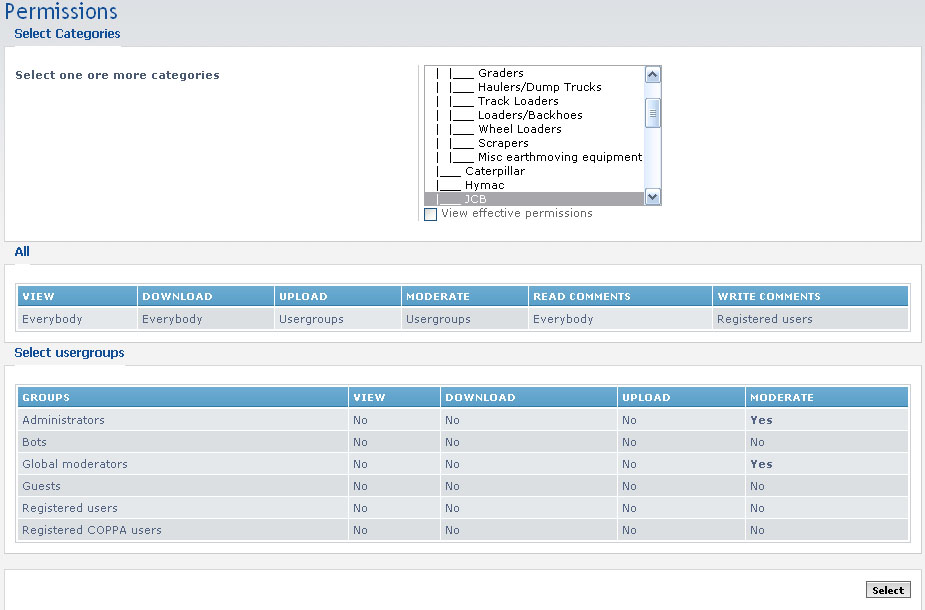Viewport: 925px width, 610px height.
Task: Select Graders in the category list
Action: [x=500, y=73]
